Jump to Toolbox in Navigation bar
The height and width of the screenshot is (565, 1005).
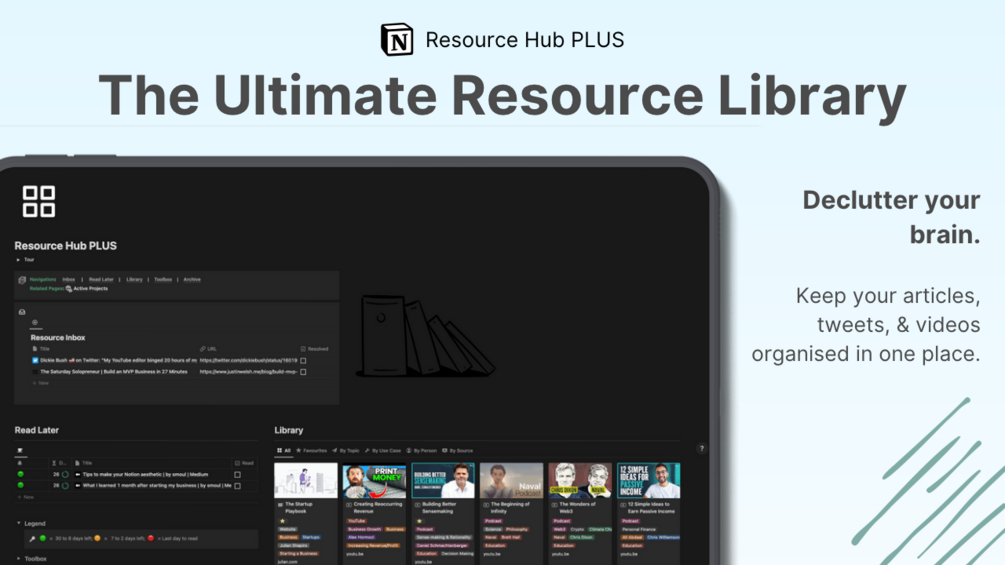tap(163, 280)
